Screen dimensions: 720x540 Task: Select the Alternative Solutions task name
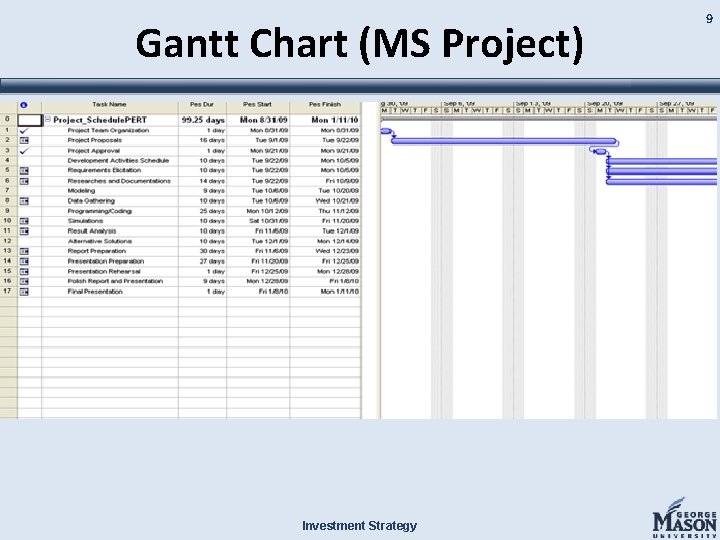(100, 241)
